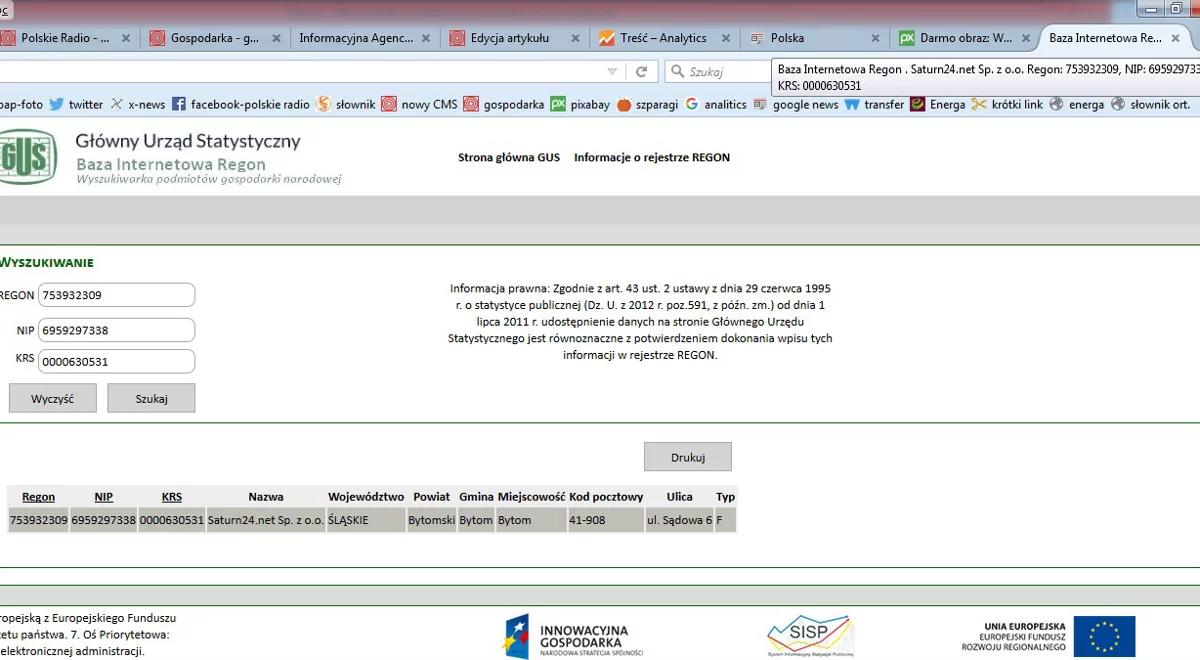
Task: Click the SISP logo
Action: pos(810,636)
